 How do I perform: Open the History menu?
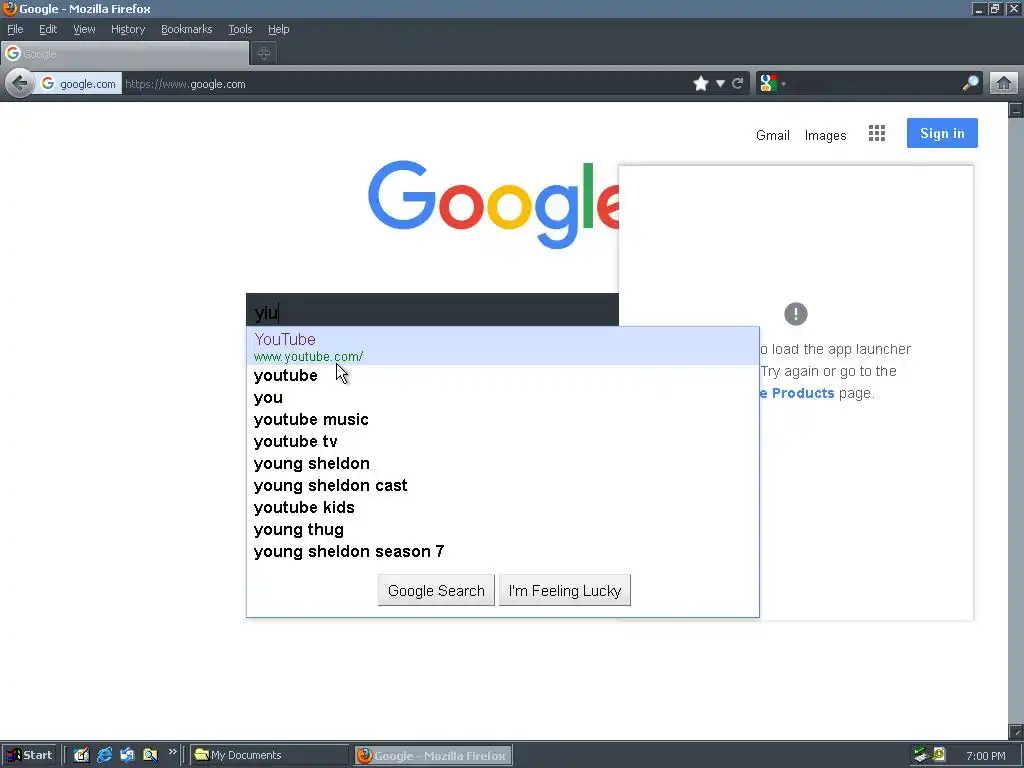(x=127, y=29)
